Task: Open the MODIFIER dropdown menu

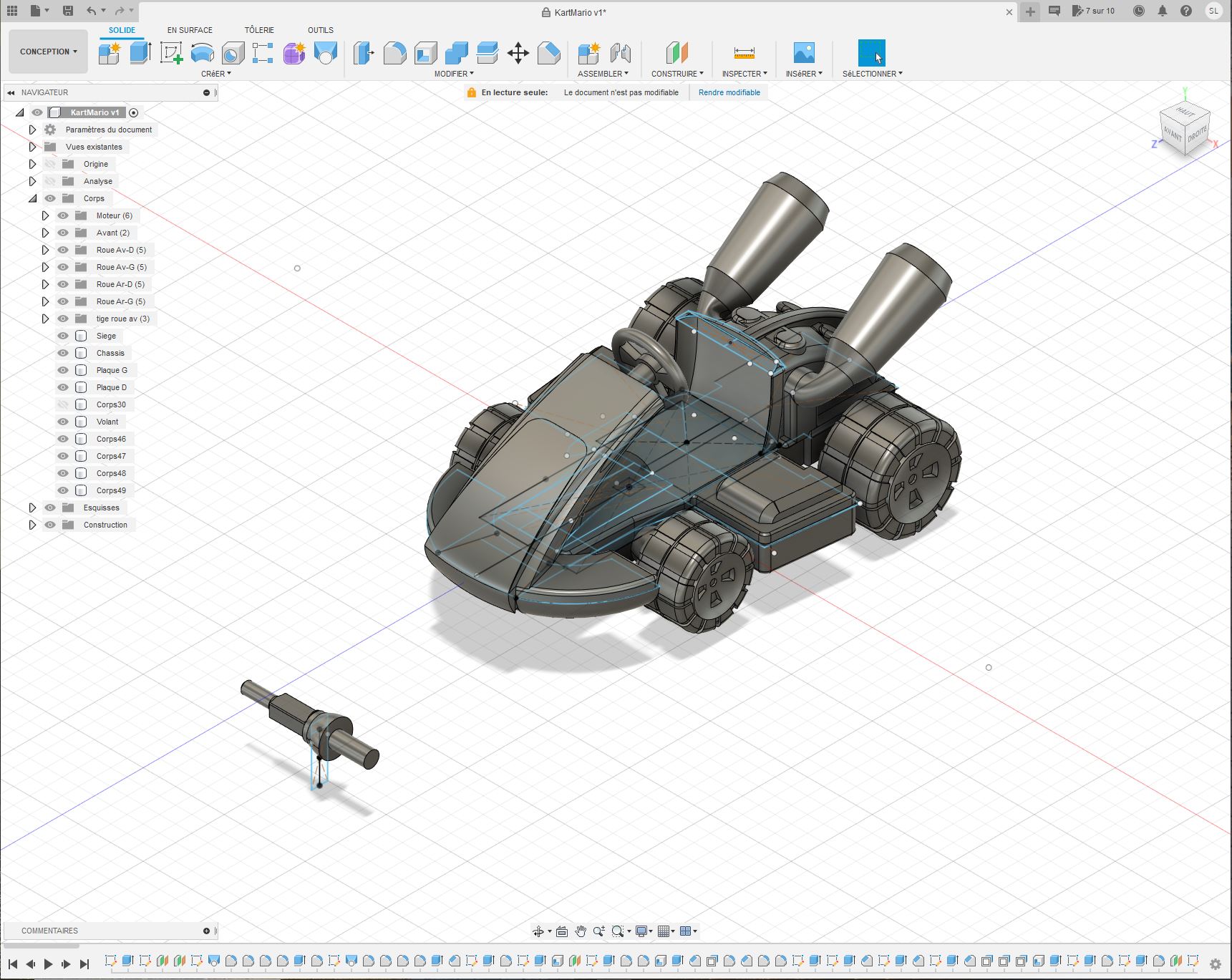Action: pos(454,74)
